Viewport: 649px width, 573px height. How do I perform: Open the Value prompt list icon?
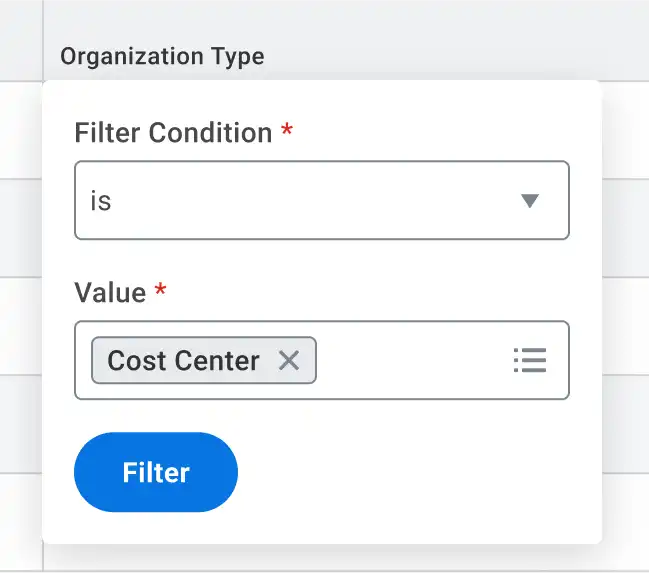(x=529, y=361)
